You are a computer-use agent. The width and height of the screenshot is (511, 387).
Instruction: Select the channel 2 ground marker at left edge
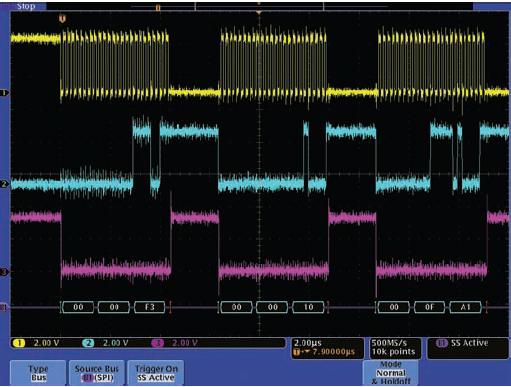(x=4, y=184)
